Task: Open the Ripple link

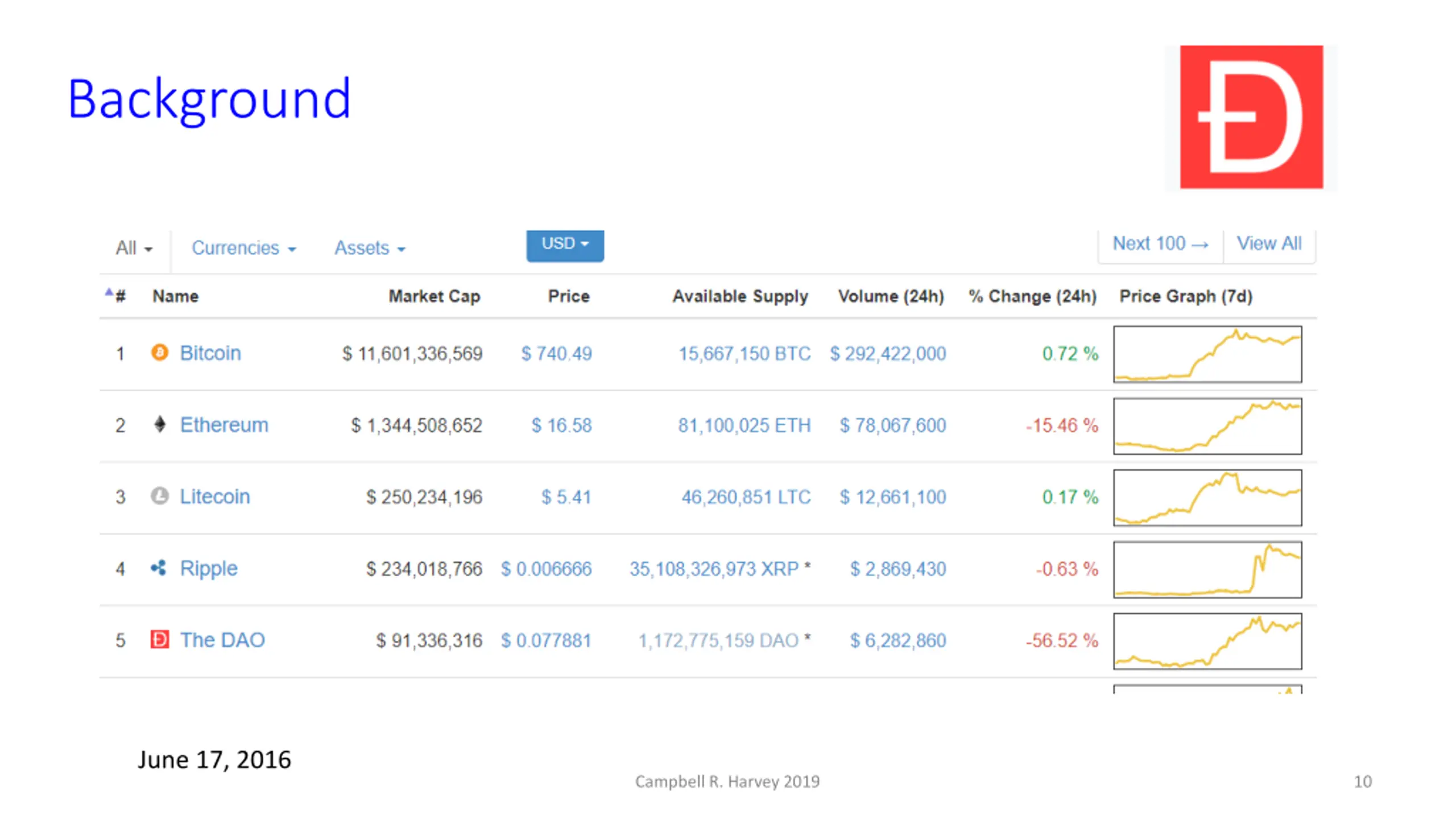Action: coord(209,569)
